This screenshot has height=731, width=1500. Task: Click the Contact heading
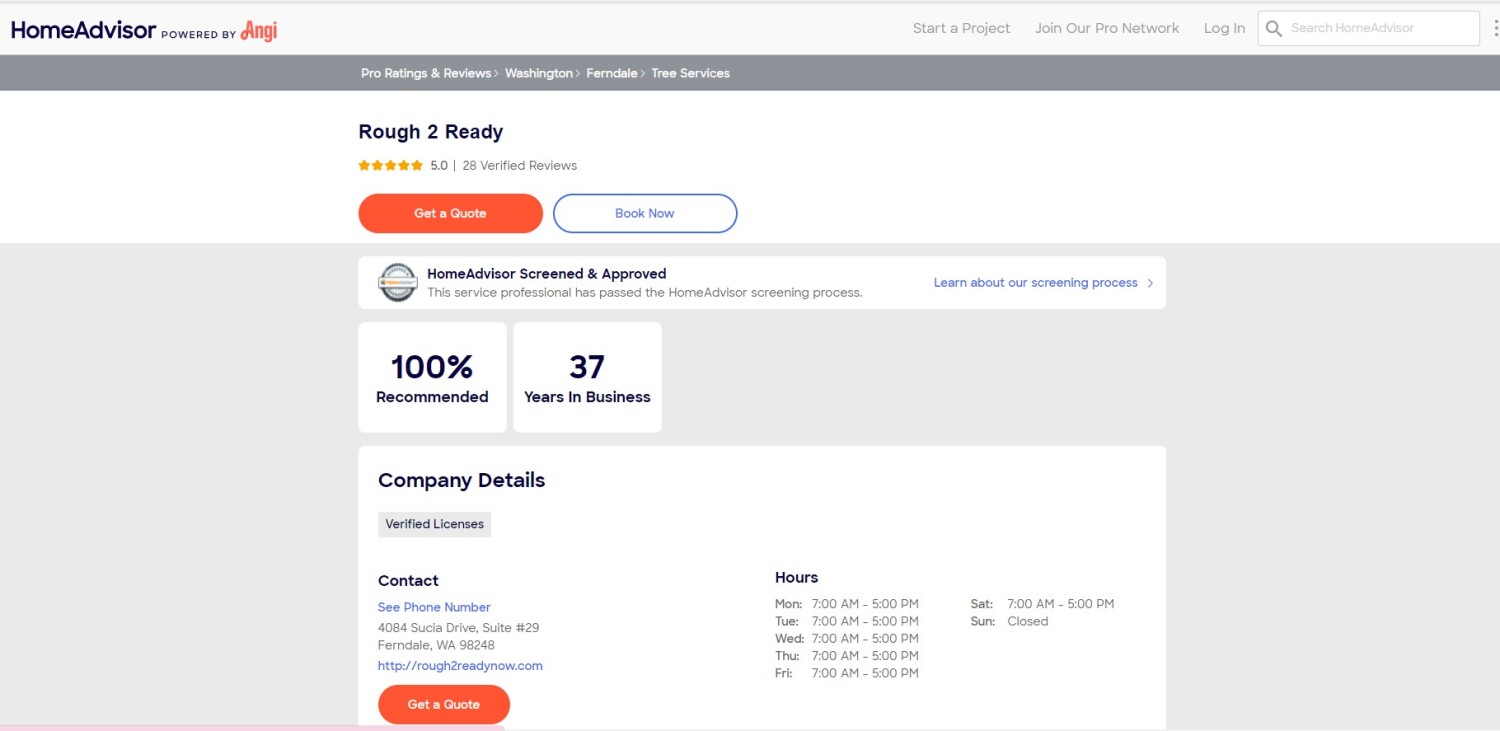coord(408,581)
